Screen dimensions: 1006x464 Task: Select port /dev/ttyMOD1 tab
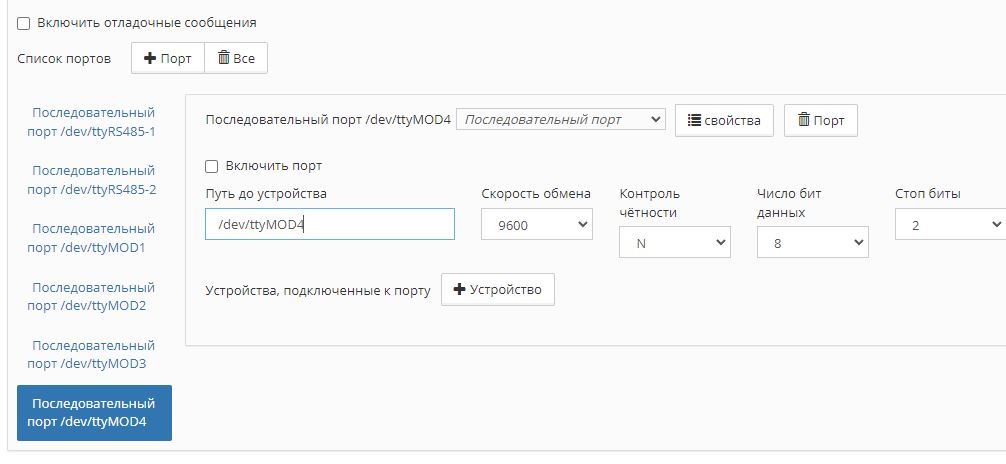pos(94,238)
